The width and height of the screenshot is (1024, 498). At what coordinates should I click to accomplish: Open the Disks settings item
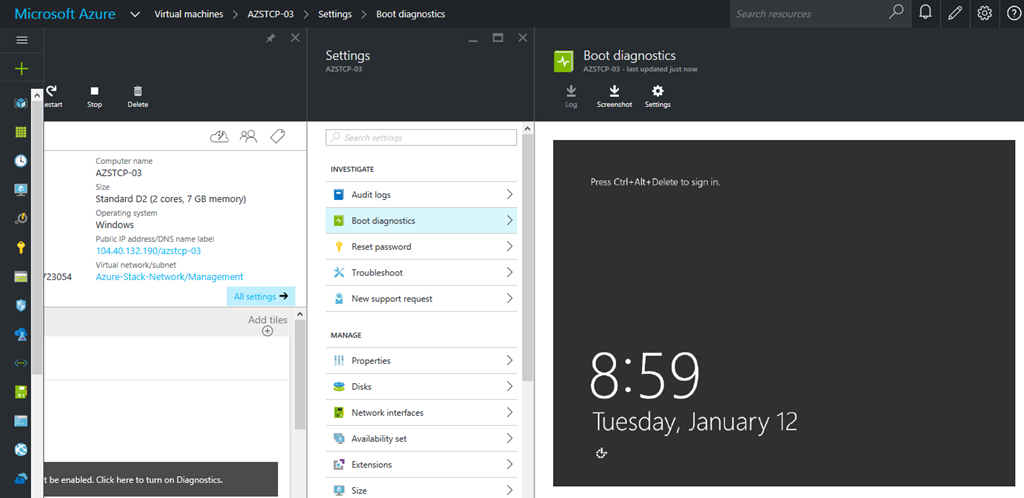click(x=420, y=386)
